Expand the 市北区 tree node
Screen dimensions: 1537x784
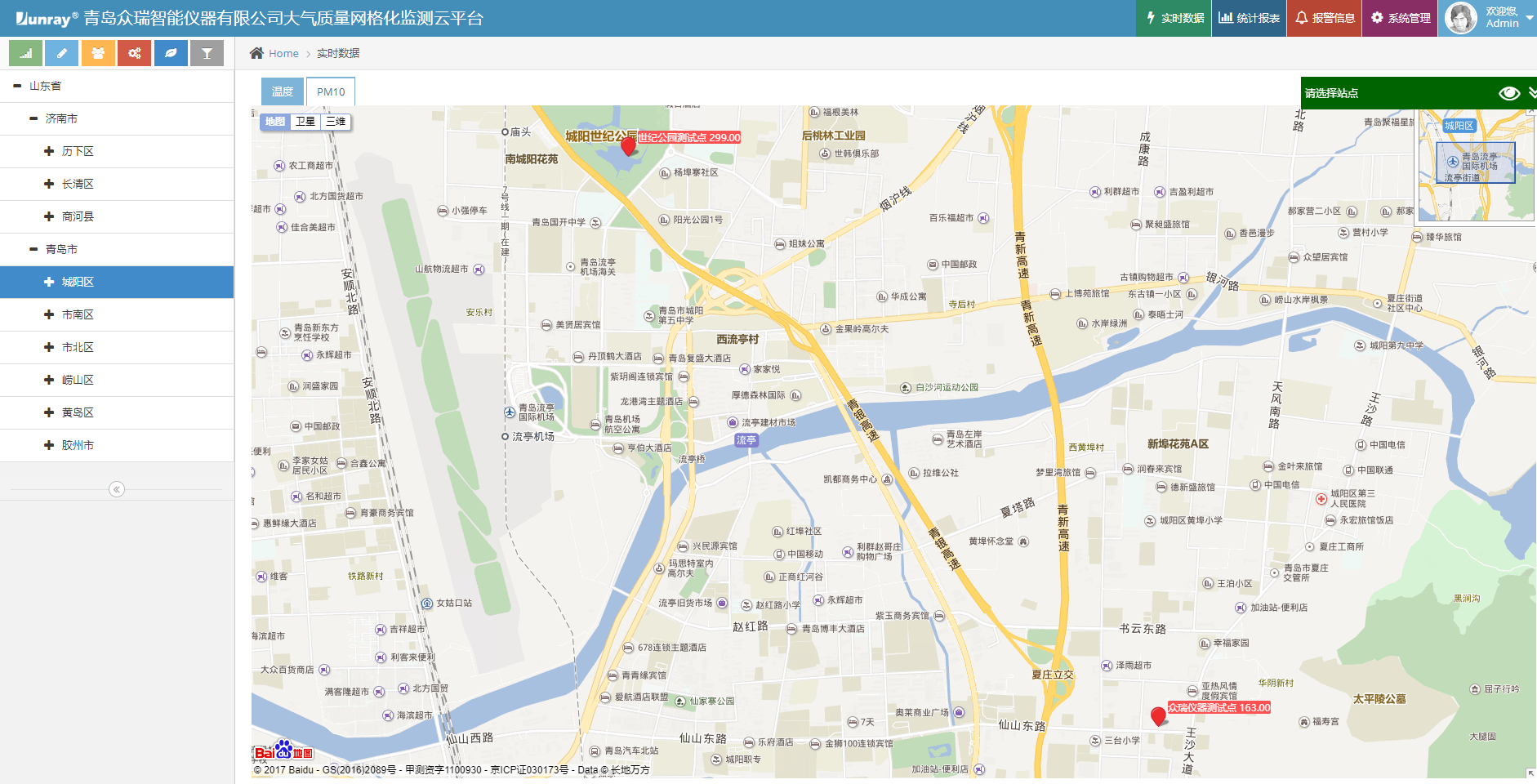(x=49, y=347)
